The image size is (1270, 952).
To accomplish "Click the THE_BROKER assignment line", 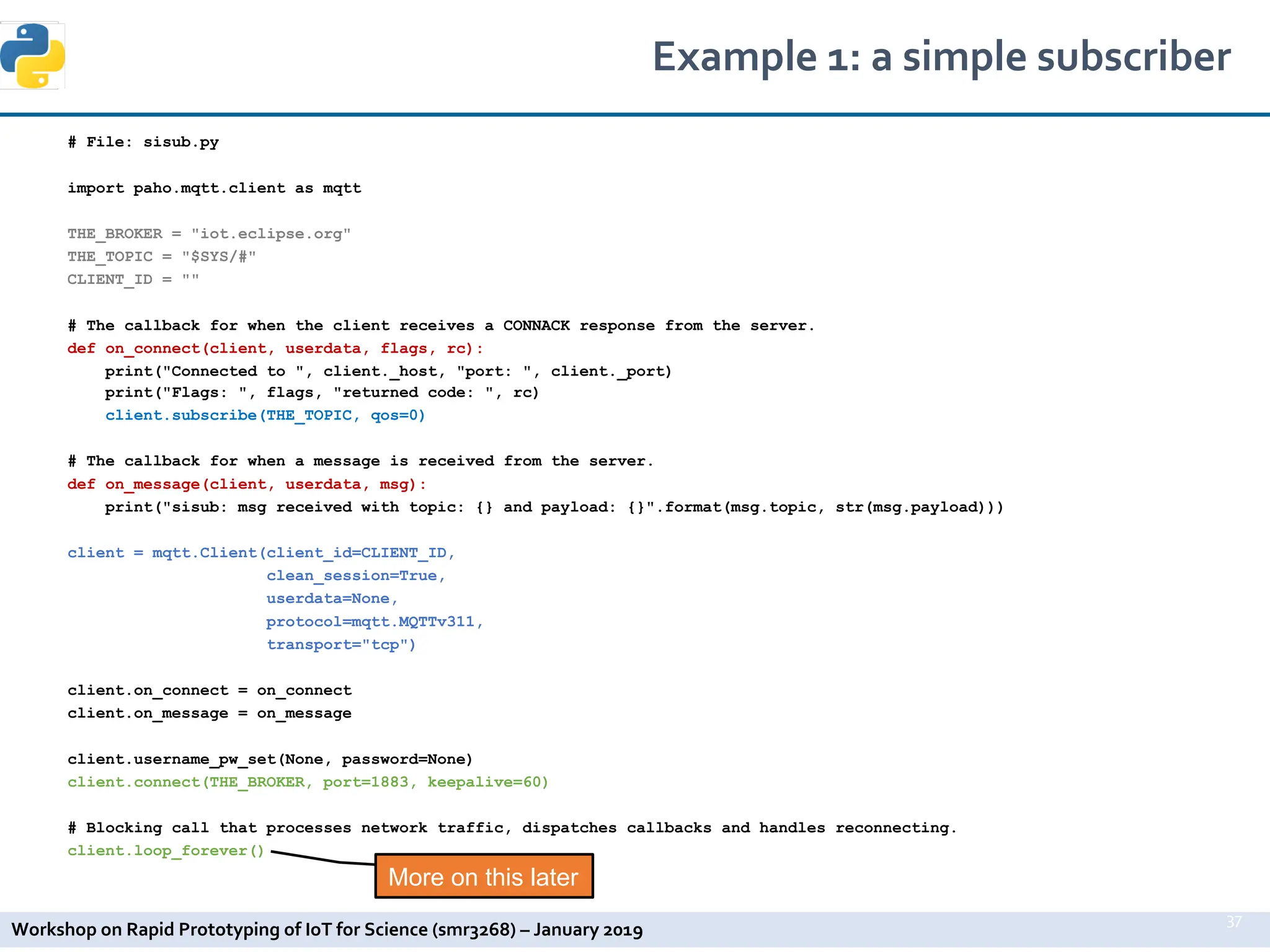I will tap(209, 234).
